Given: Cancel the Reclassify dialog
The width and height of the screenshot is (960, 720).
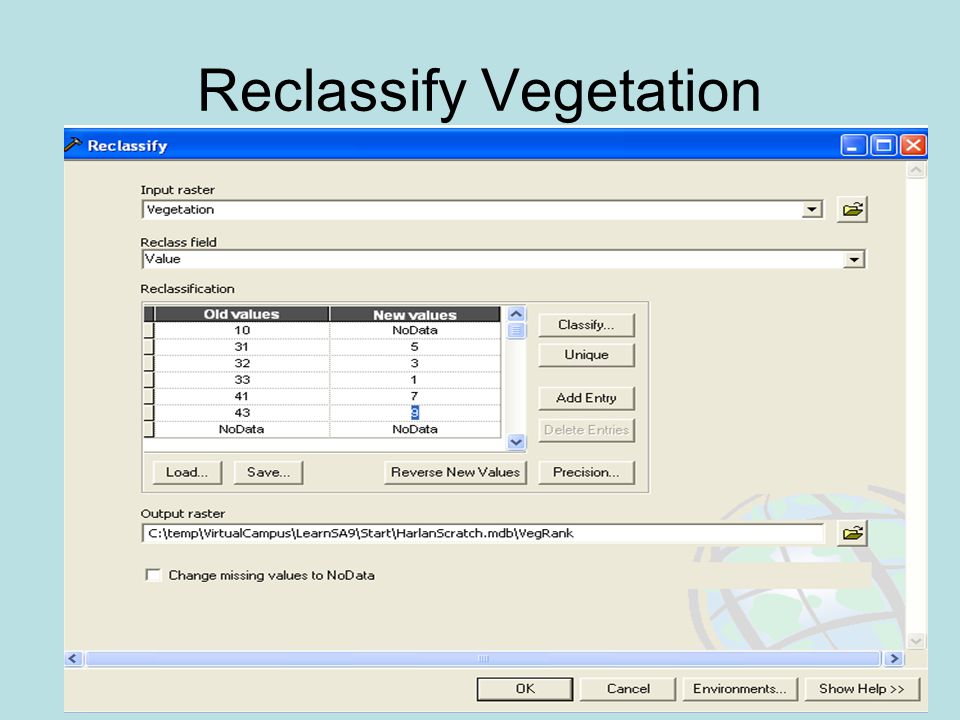Looking at the screenshot, I should (x=628, y=689).
